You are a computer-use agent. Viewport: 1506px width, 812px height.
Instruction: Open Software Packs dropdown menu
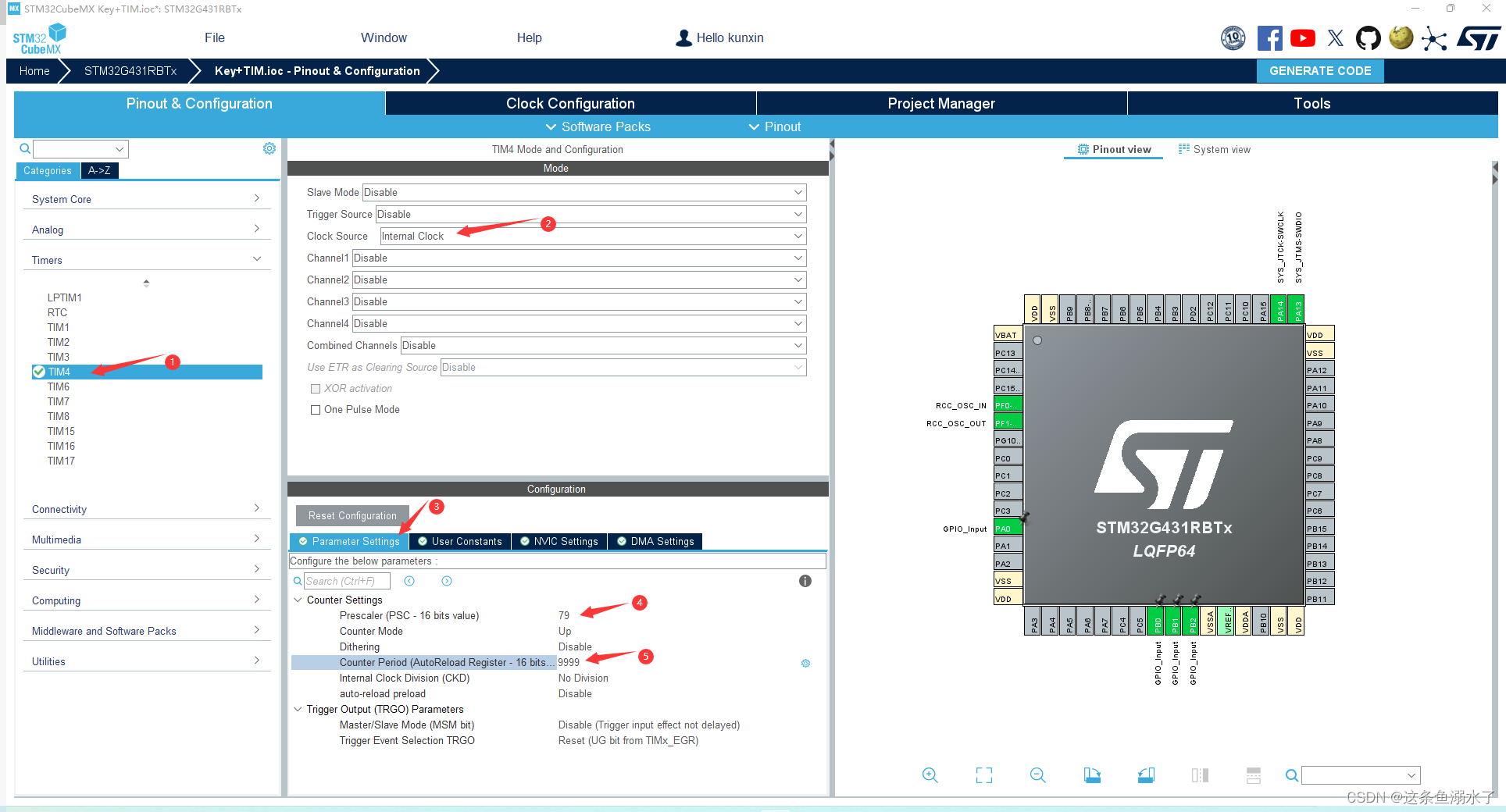[598, 126]
